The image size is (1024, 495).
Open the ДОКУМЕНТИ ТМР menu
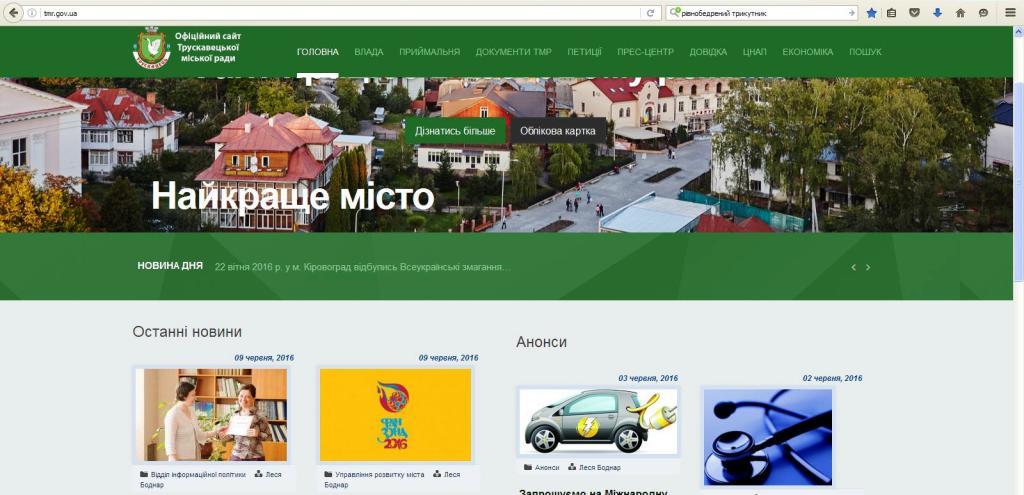click(x=513, y=52)
